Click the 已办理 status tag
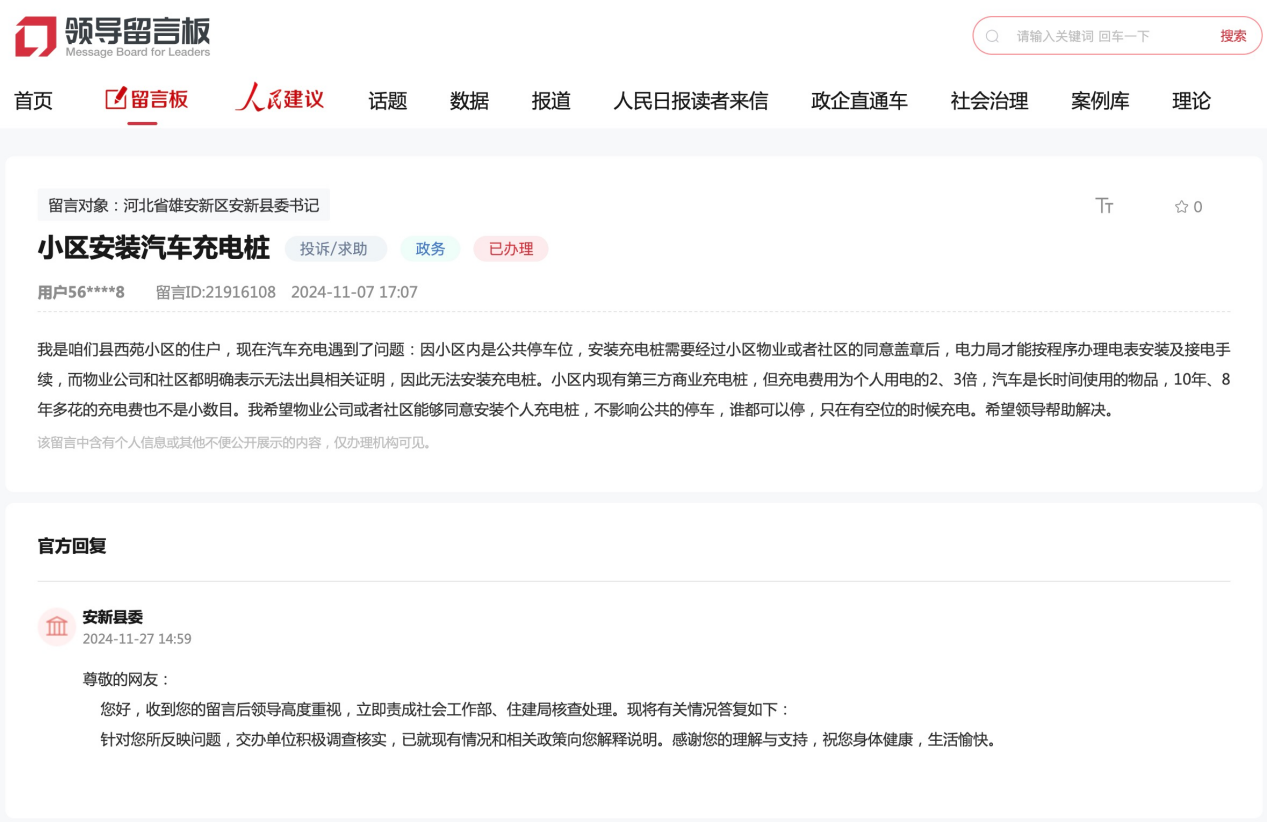The height and width of the screenshot is (822, 1267). point(510,249)
